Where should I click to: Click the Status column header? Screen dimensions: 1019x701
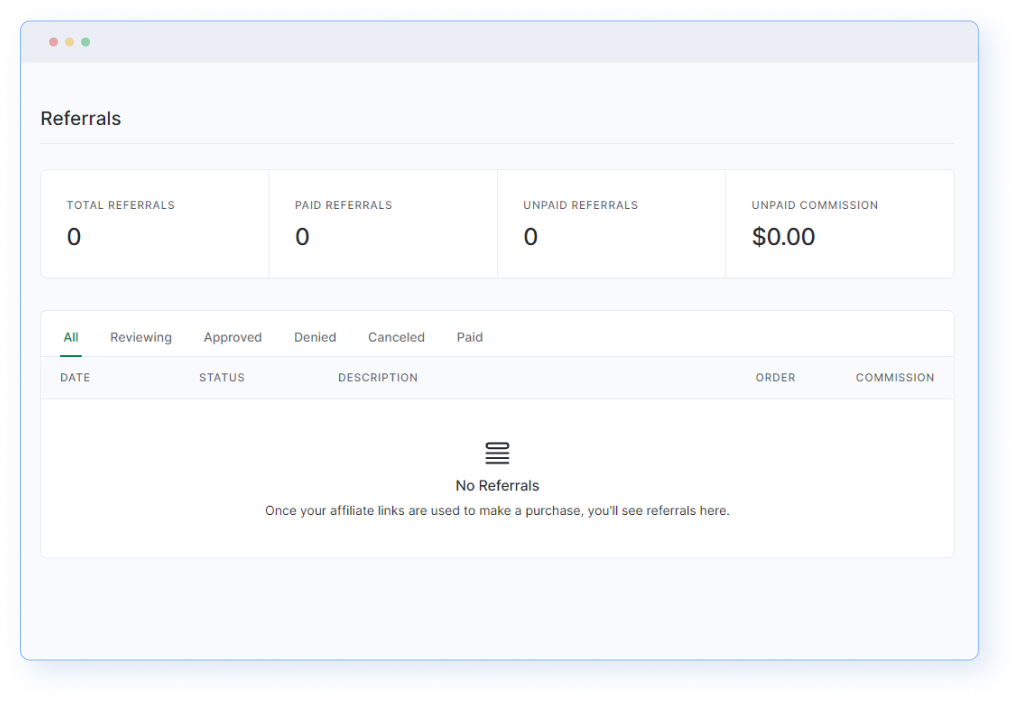(x=222, y=378)
